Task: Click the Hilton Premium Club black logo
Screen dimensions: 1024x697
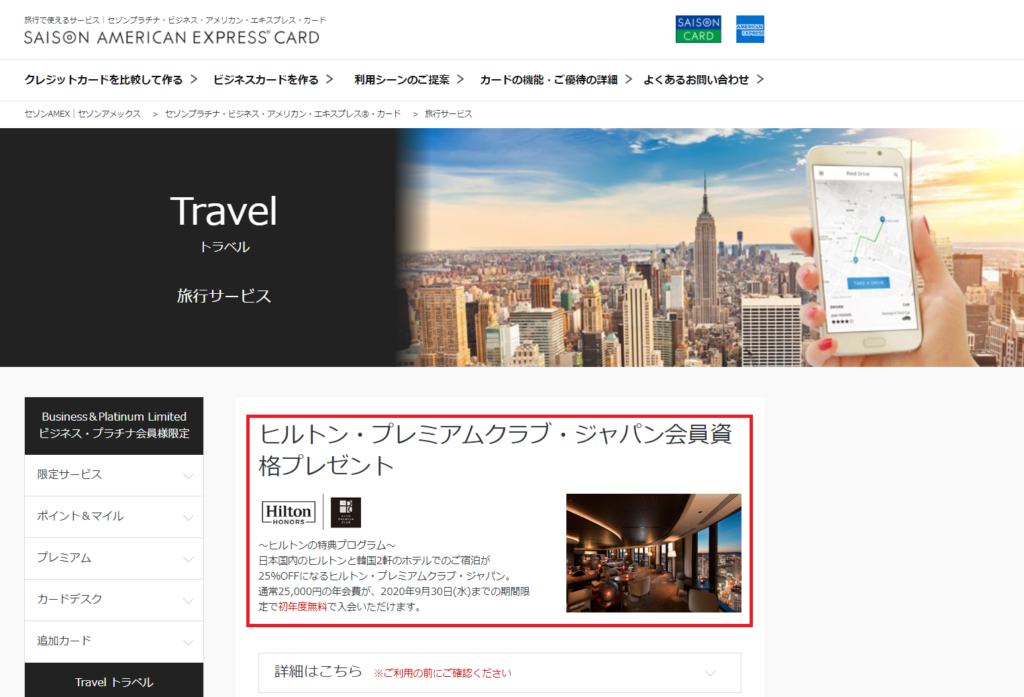Action: click(x=345, y=512)
